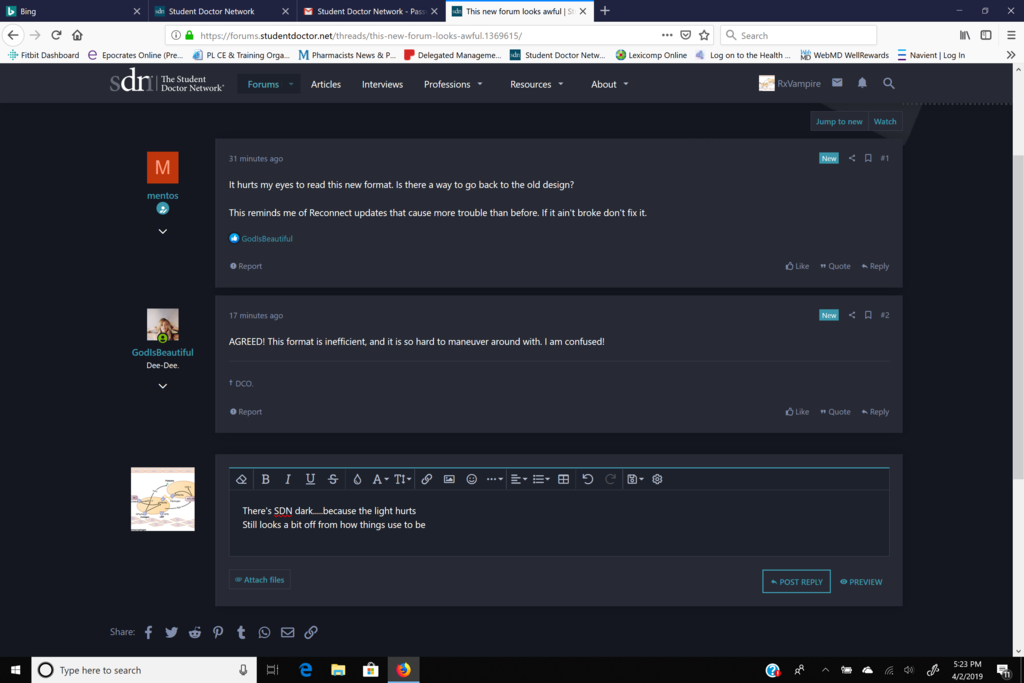The width and height of the screenshot is (1024, 683).
Task: Toggle italic formatting in the editor
Action: click(288, 479)
